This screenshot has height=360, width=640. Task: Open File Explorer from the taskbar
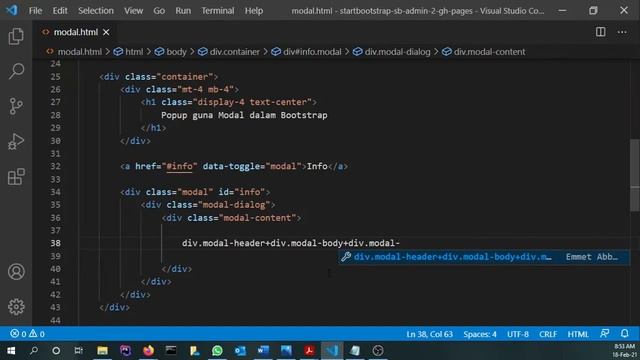pos(102,351)
